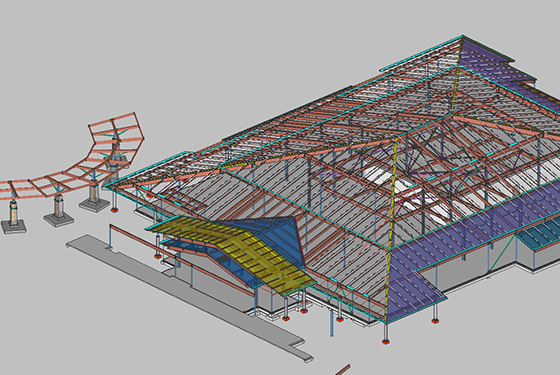This screenshot has height=375, width=560.
Task: Select the orange beam fragment at bottom edge
Action: pos(342,370)
